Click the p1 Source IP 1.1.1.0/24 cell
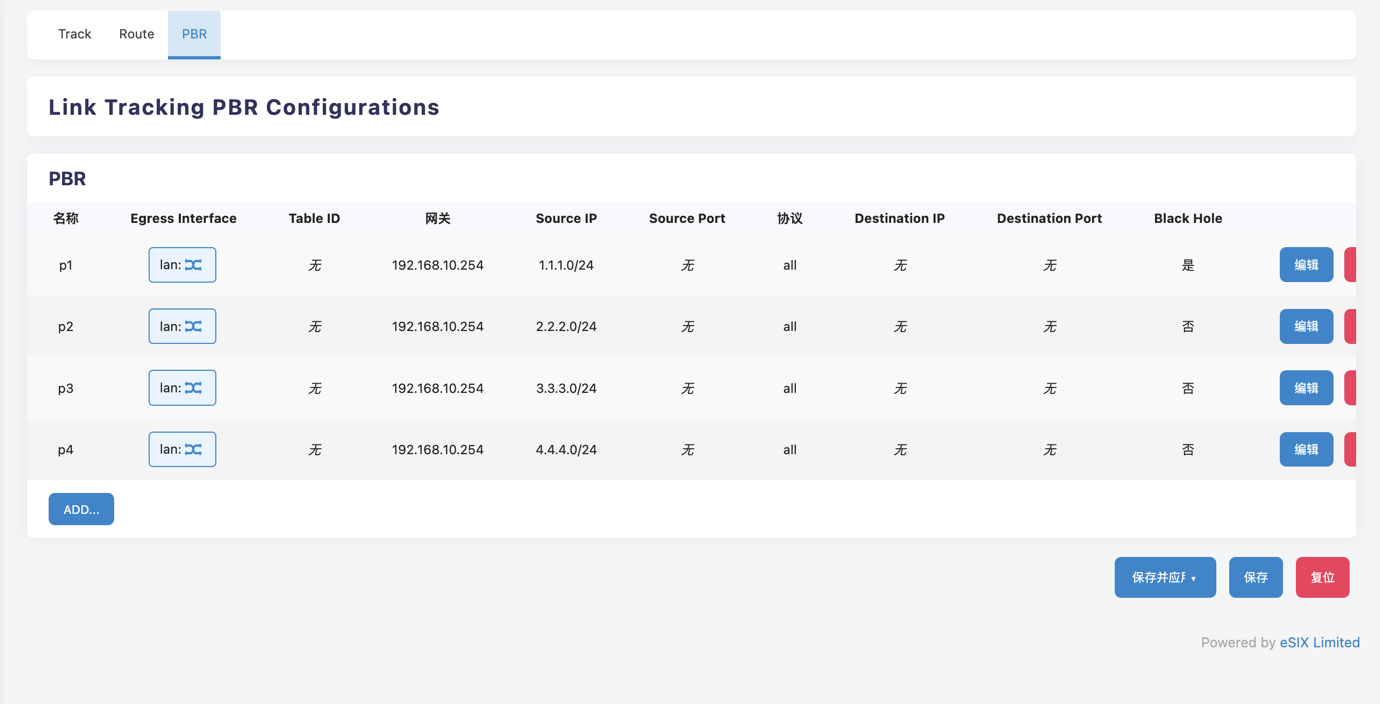The image size is (1380, 704). coord(566,266)
